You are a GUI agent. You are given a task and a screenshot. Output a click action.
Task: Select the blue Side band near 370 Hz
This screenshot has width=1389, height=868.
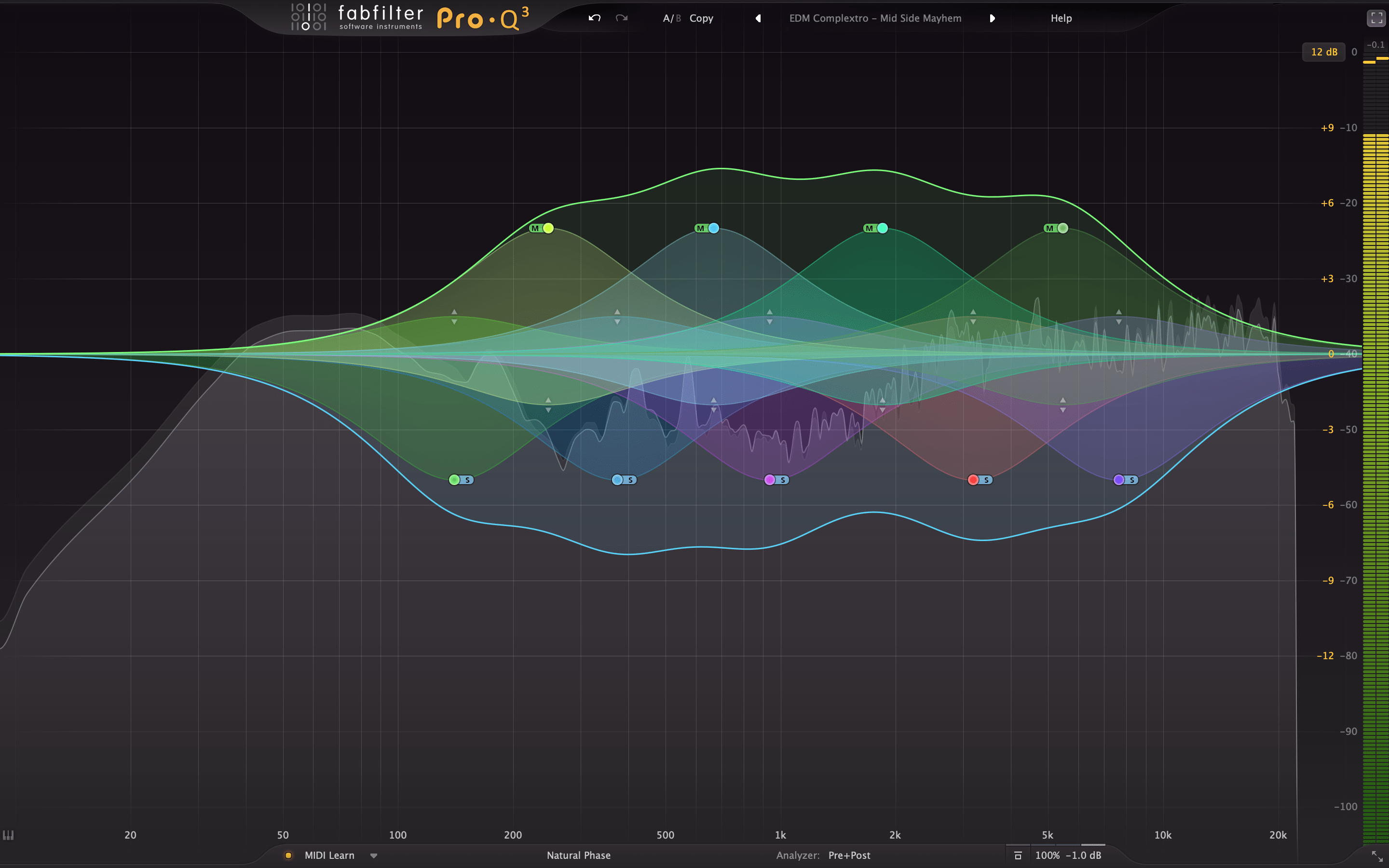pos(617,479)
